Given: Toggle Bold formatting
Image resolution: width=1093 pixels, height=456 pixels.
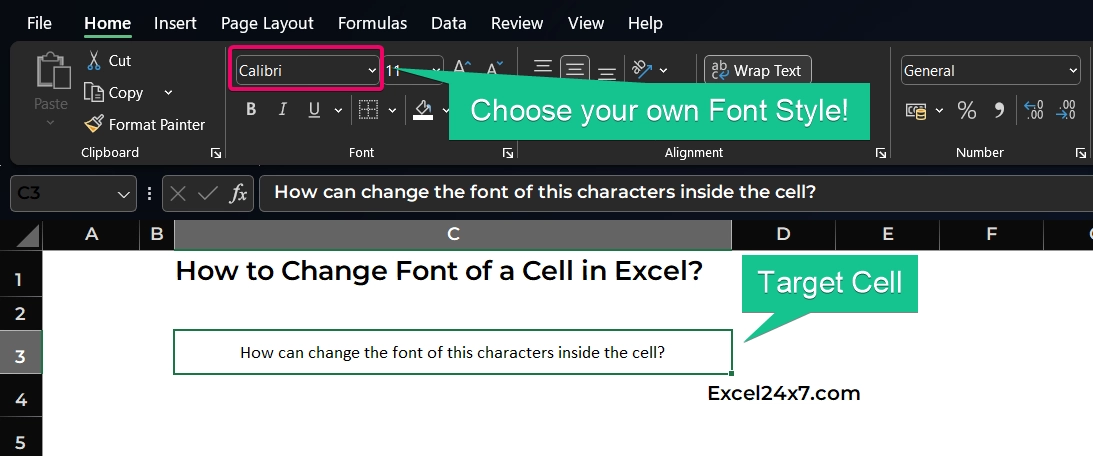Looking at the screenshot, I should (251, 109).
